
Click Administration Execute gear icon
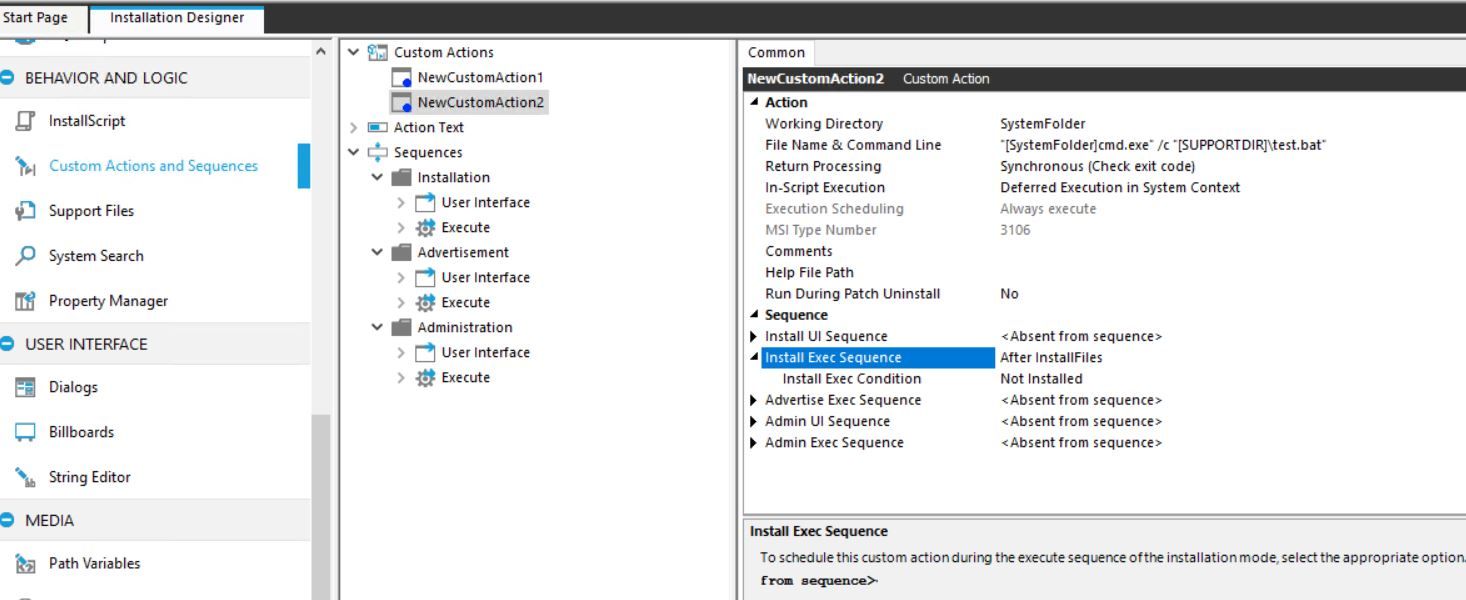[x=426, y=377]
